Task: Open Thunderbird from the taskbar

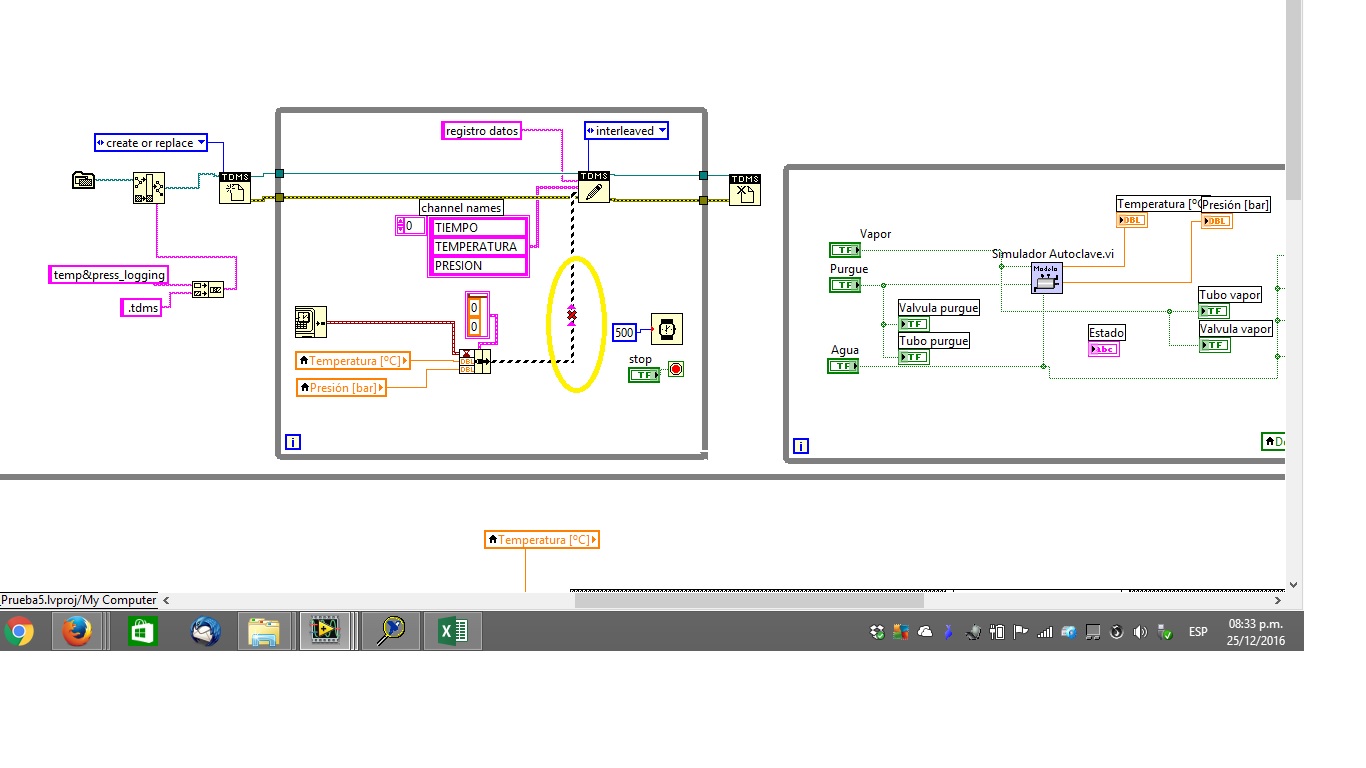Action: pyautogui.click(x=206, y=631)
